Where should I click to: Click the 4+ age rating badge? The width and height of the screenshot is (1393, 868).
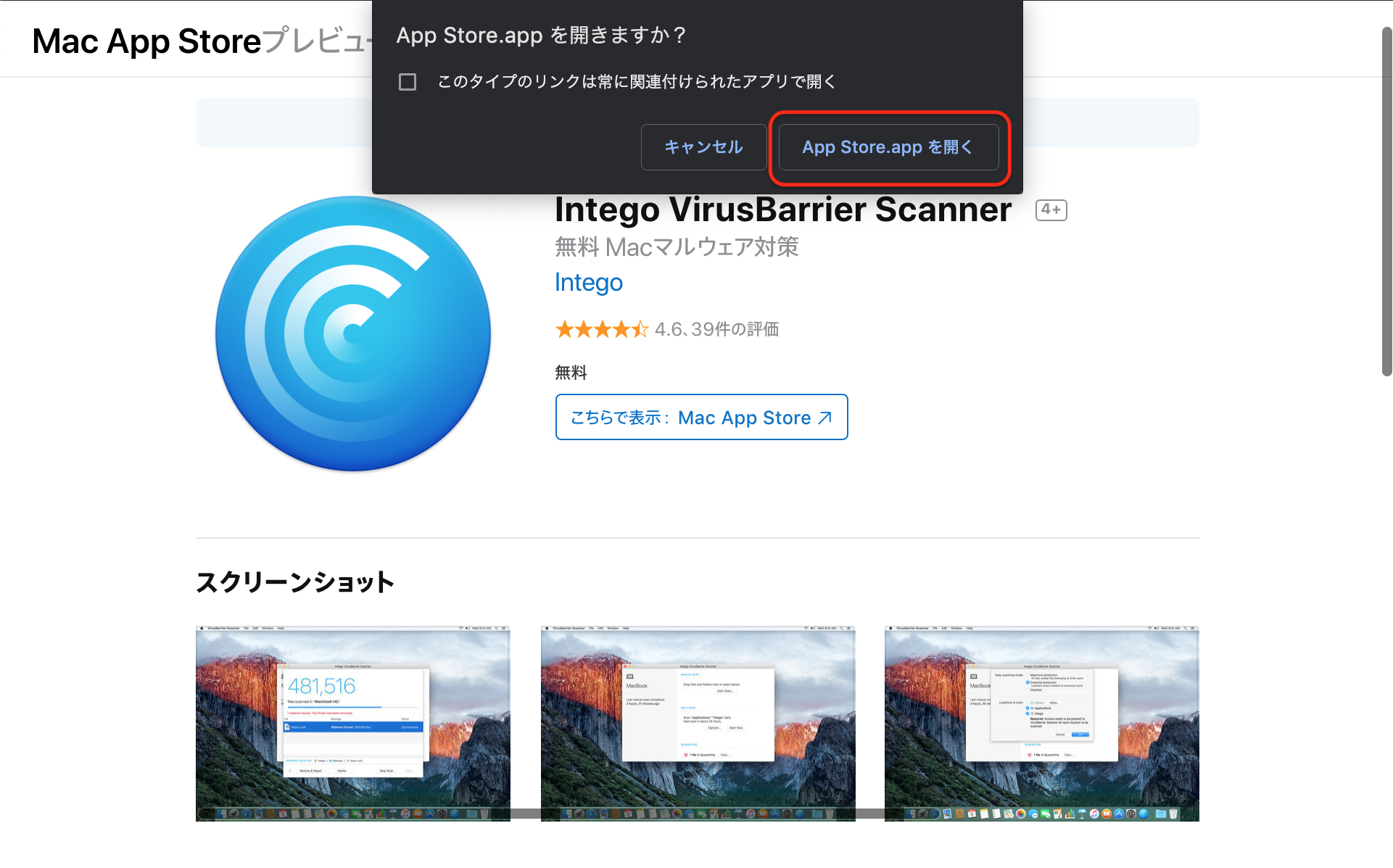1051,210
